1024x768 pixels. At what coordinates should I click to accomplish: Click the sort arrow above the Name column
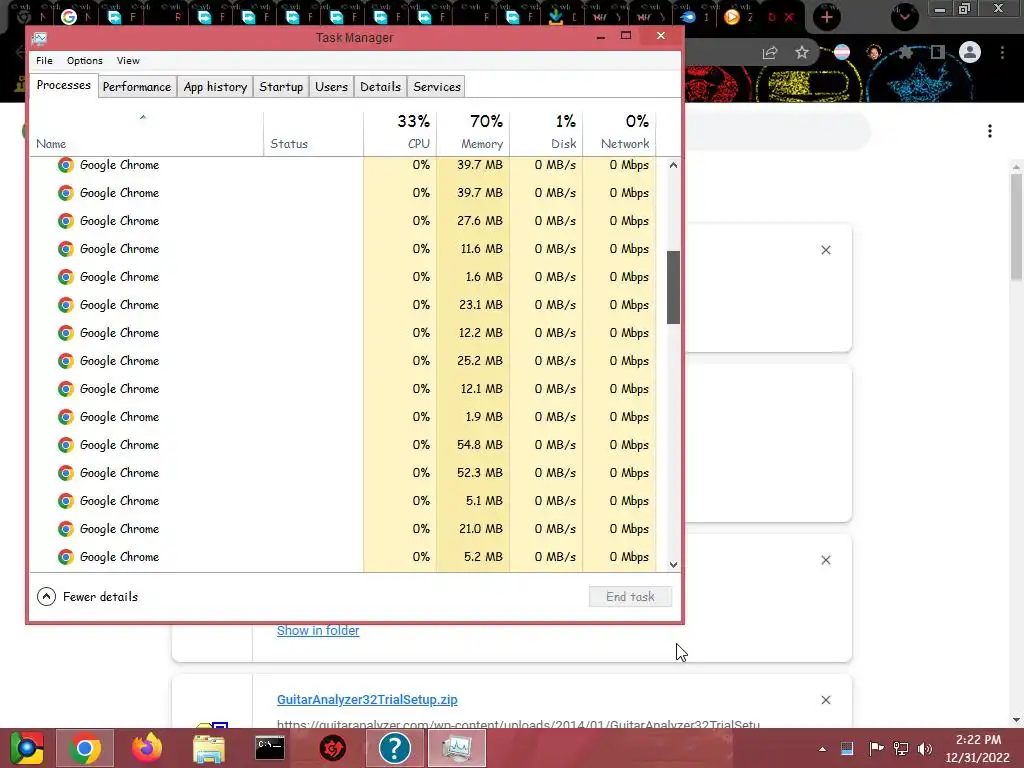click(x=143, y=118)
